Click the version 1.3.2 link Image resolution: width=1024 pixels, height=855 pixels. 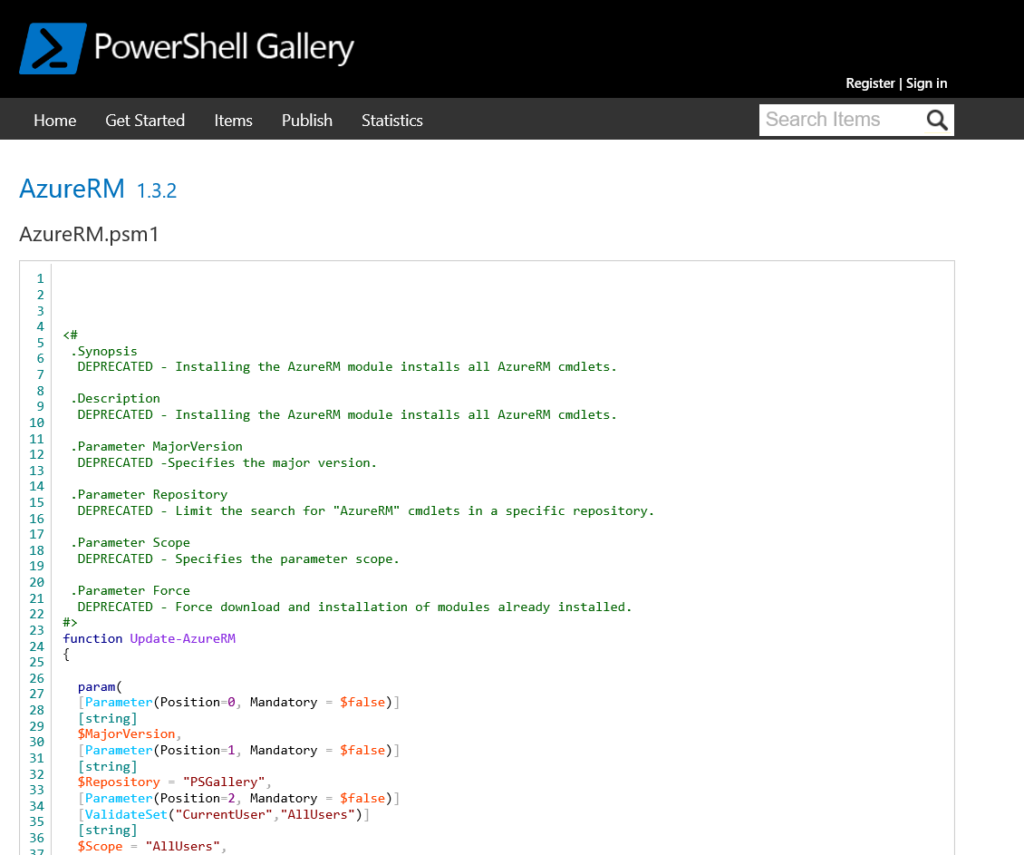[x=156, y=190]
